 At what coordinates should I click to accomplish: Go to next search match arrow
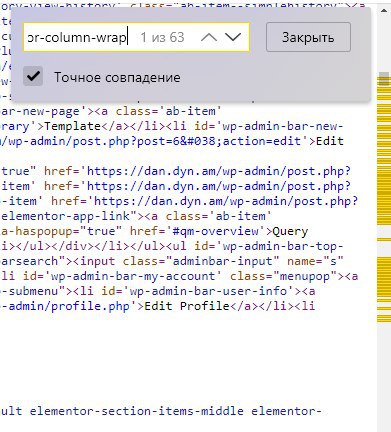click(x=233, y=37)
